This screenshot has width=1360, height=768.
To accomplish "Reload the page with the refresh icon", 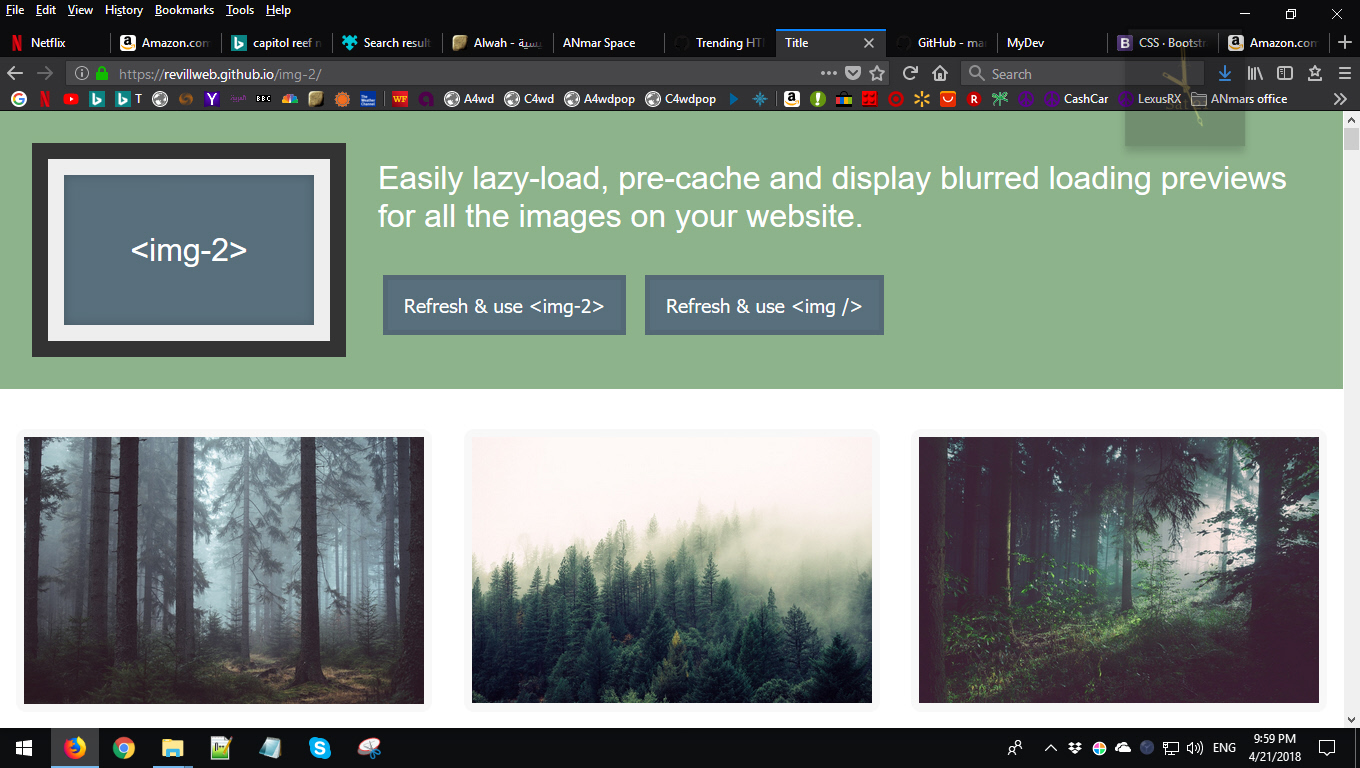I will pos(910,73).
